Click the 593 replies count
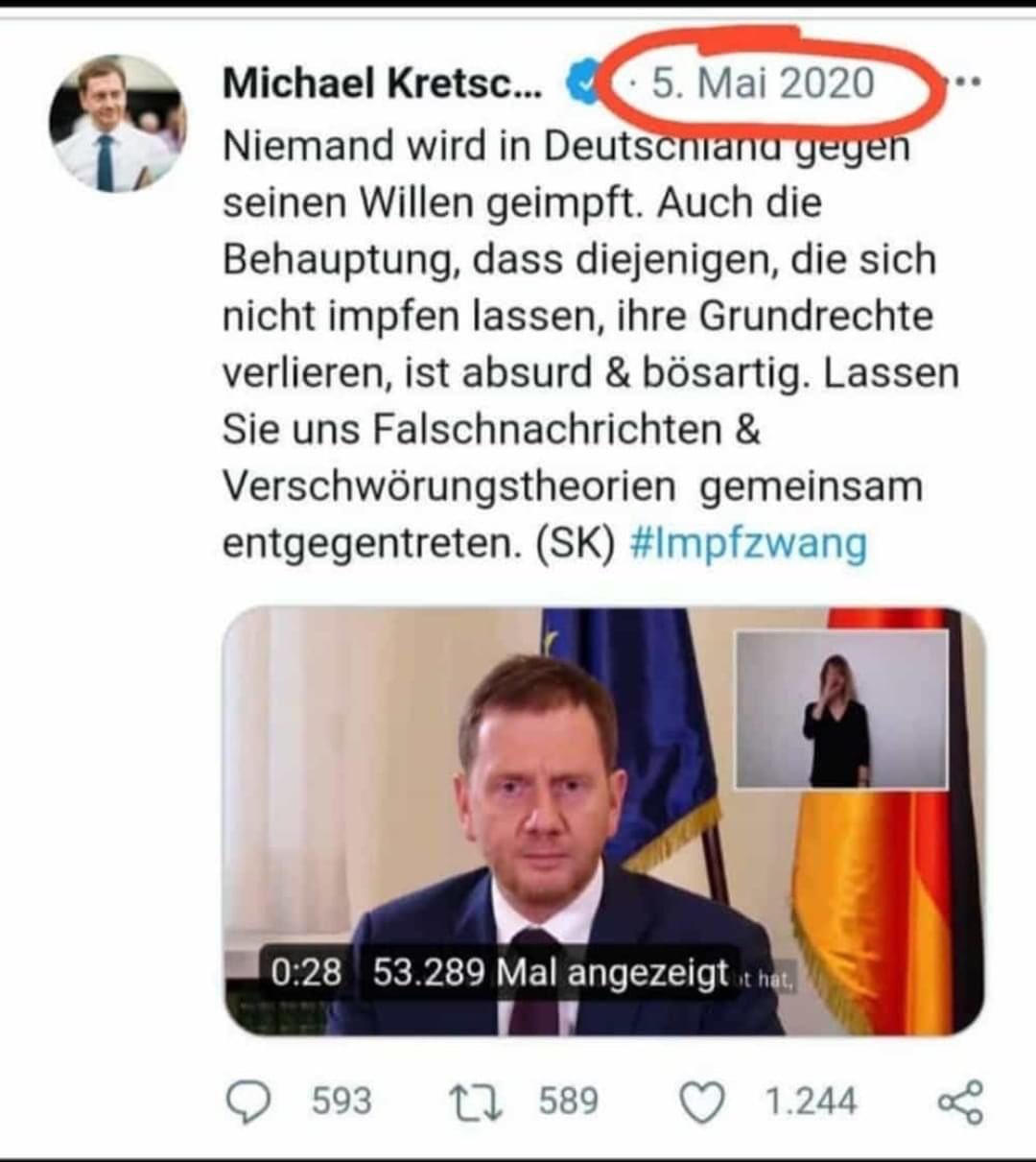 click(x=341, y=1101)
